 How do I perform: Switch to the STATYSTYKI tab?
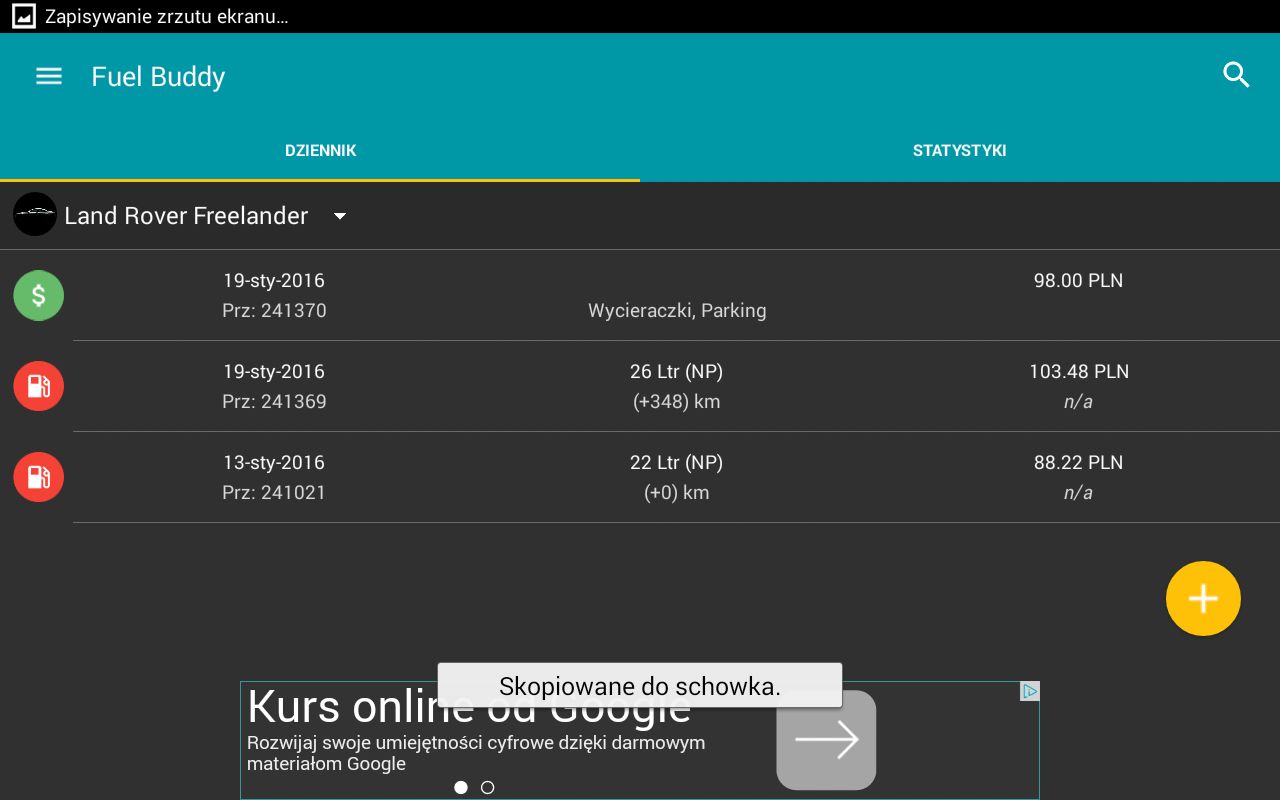tap(960, 151)
